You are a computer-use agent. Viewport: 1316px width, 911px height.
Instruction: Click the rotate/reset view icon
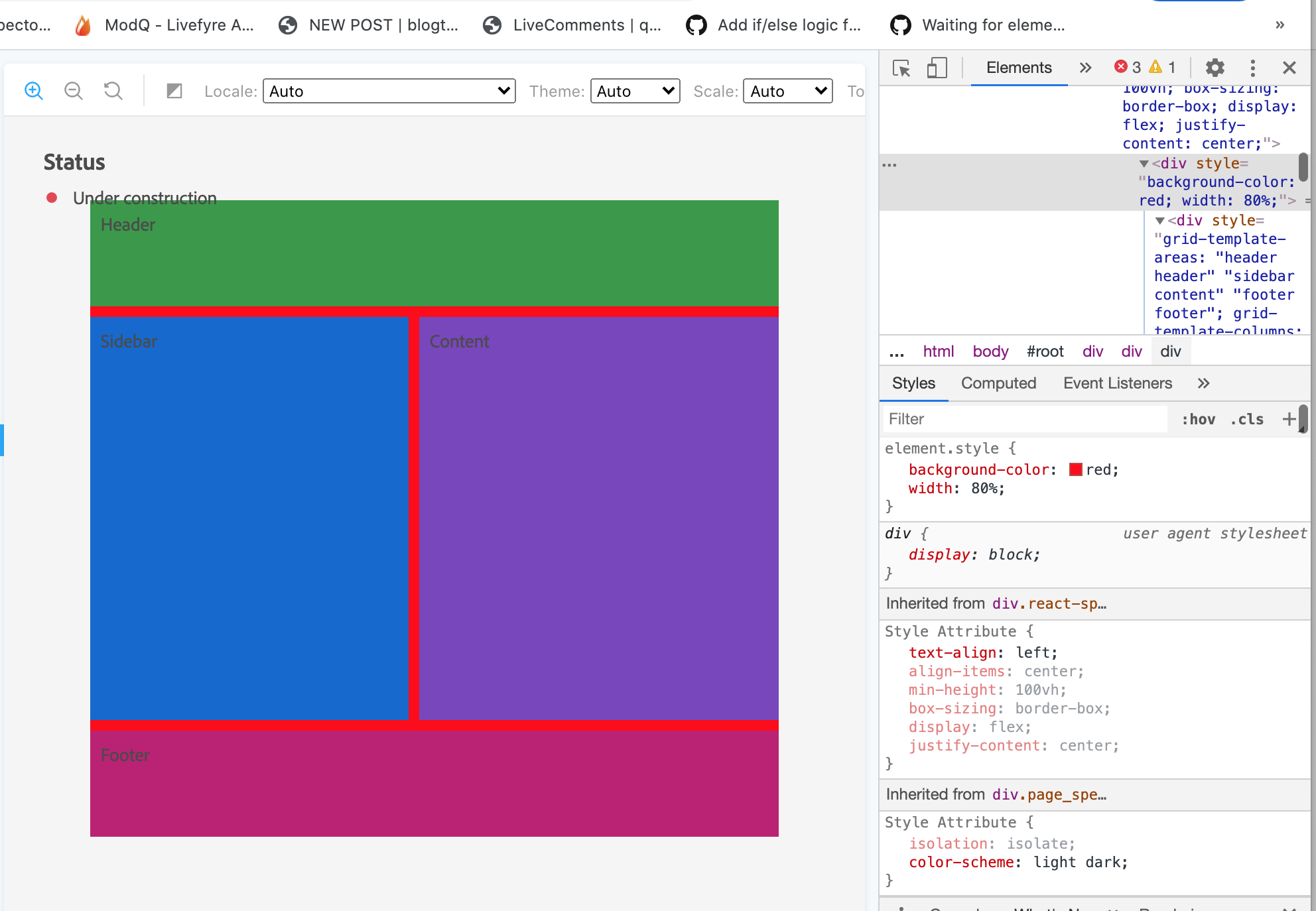click(x=113, y=91)
